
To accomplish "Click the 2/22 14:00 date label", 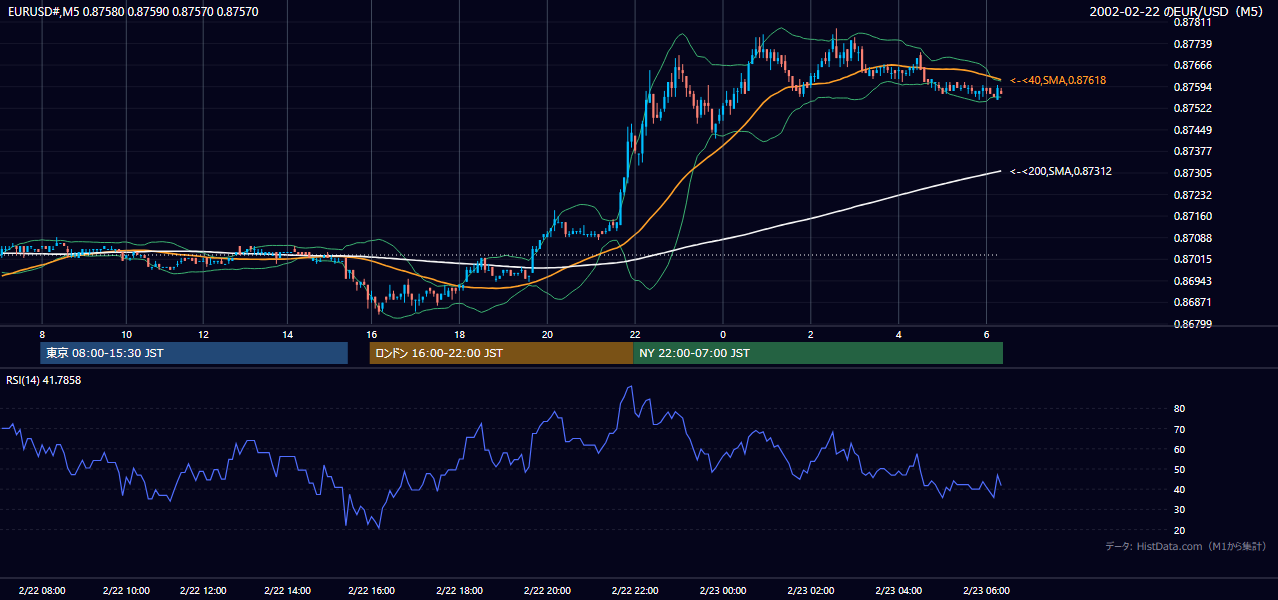I will click(x=287, y=590).
